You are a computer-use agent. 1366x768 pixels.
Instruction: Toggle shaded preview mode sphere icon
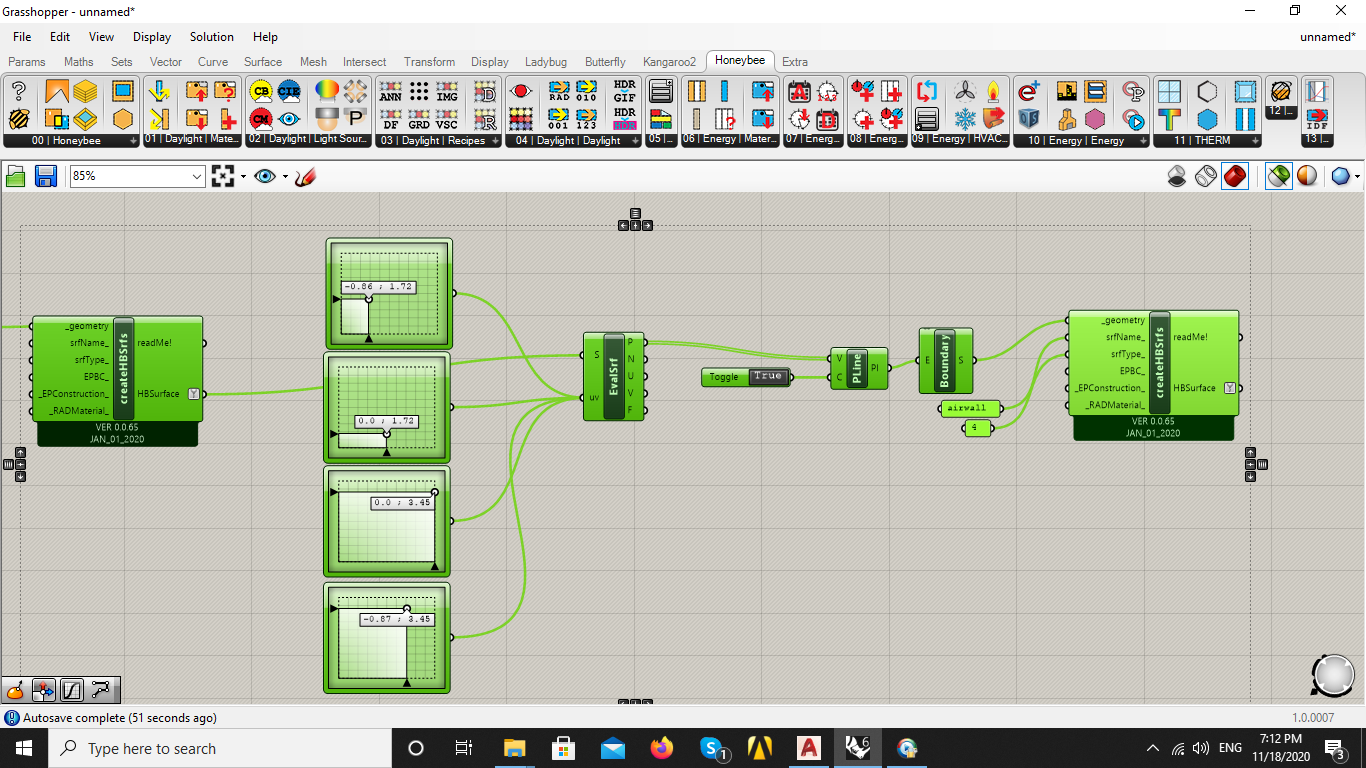click(1307, 176)
